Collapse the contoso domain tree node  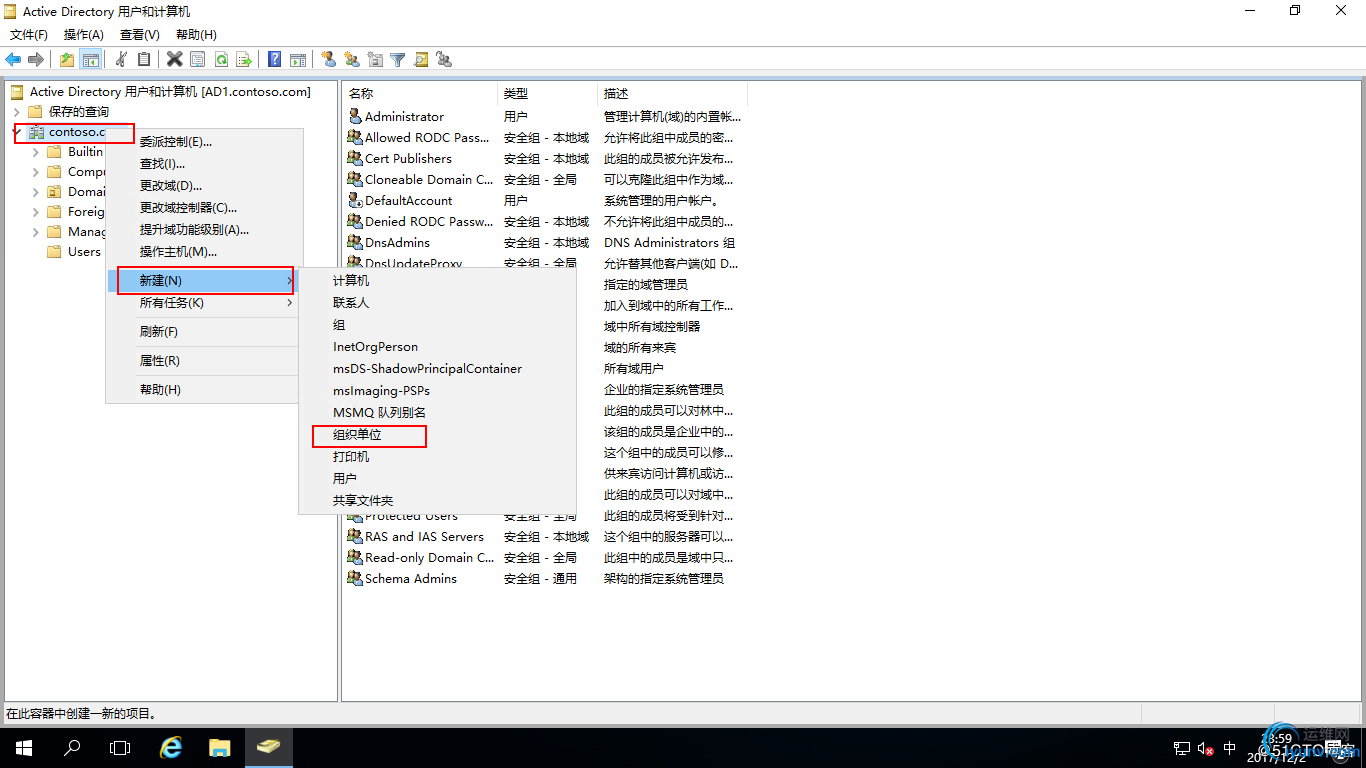coord(17,132)
